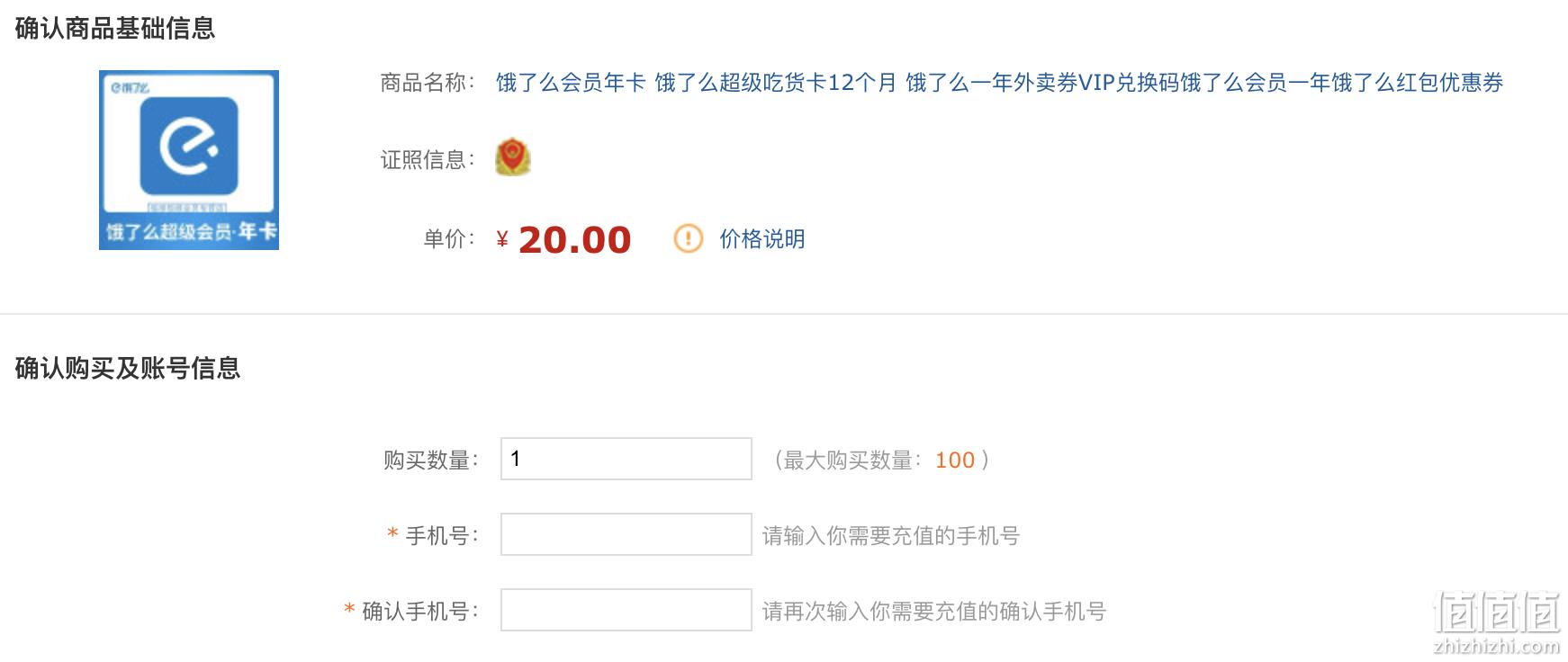Screen dimensions: 1568x662
Task: Click the Ele.me annual card product thumbnail
Action: point(189,160)
